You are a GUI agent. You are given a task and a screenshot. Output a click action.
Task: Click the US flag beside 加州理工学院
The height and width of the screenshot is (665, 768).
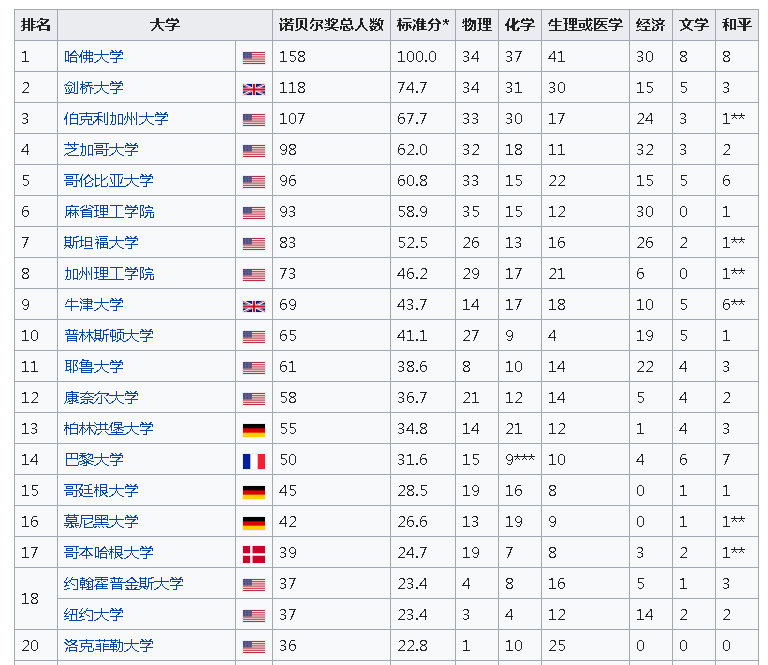tap(254, 275)
